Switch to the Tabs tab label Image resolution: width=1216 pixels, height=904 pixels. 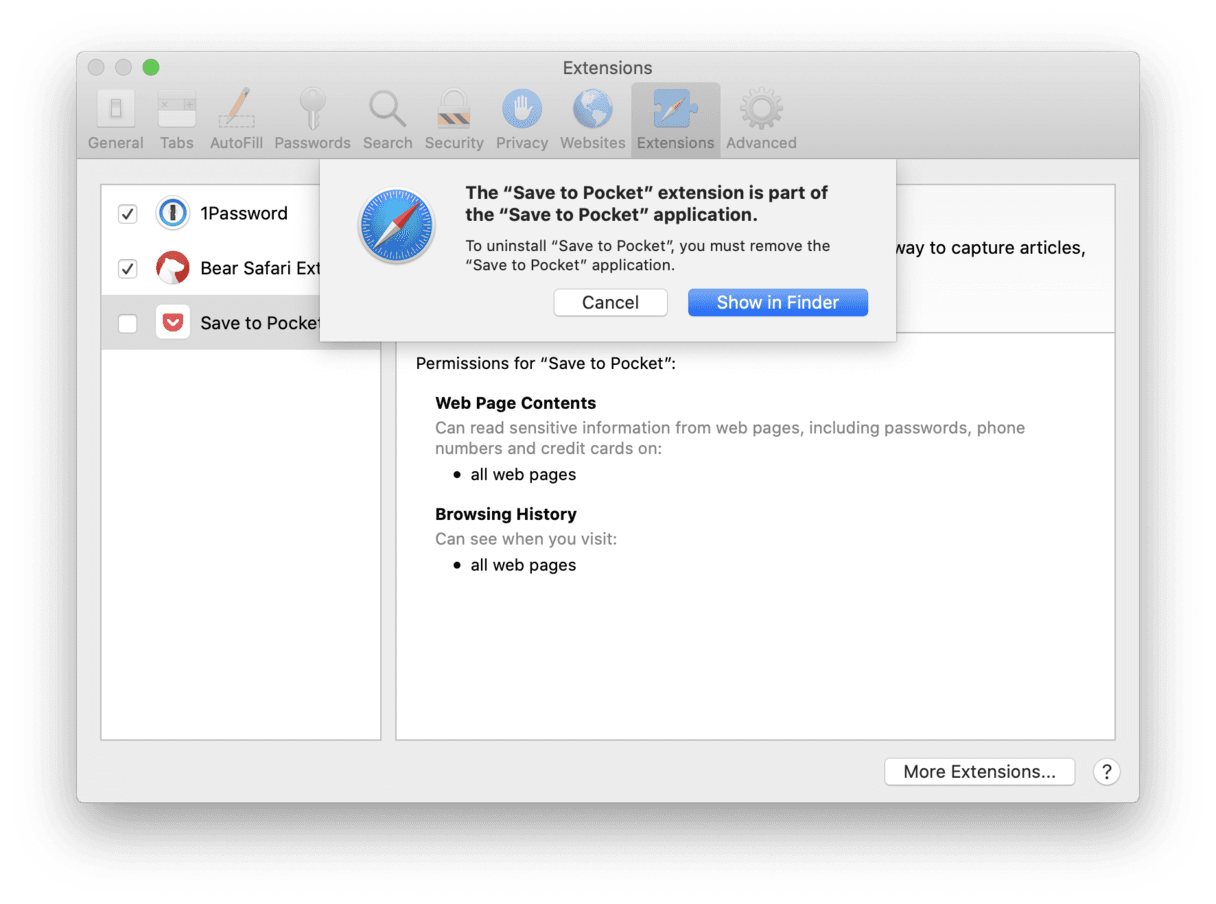177,143
